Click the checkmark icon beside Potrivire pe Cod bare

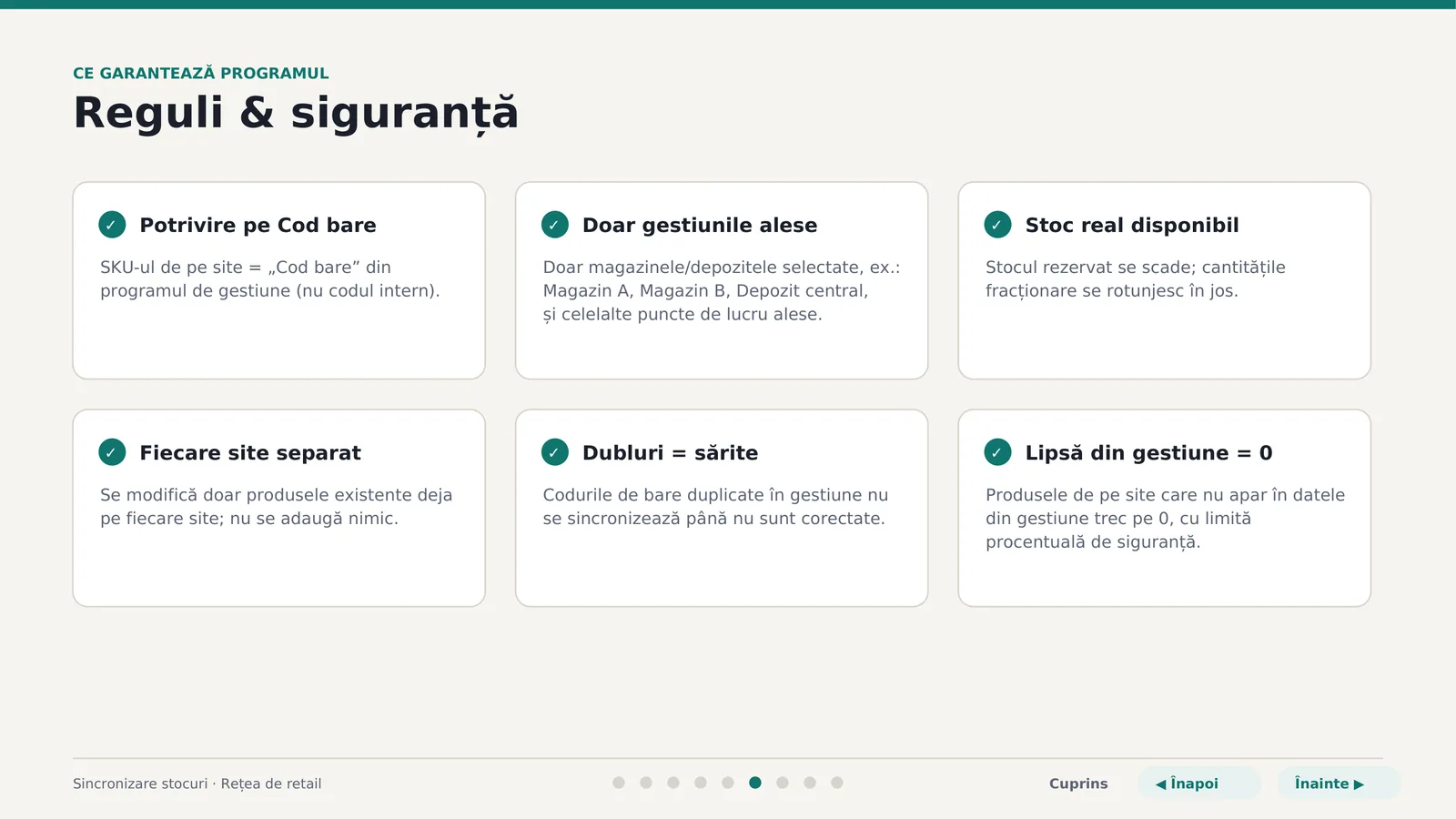pyautogui.click(x=112, y=225)
